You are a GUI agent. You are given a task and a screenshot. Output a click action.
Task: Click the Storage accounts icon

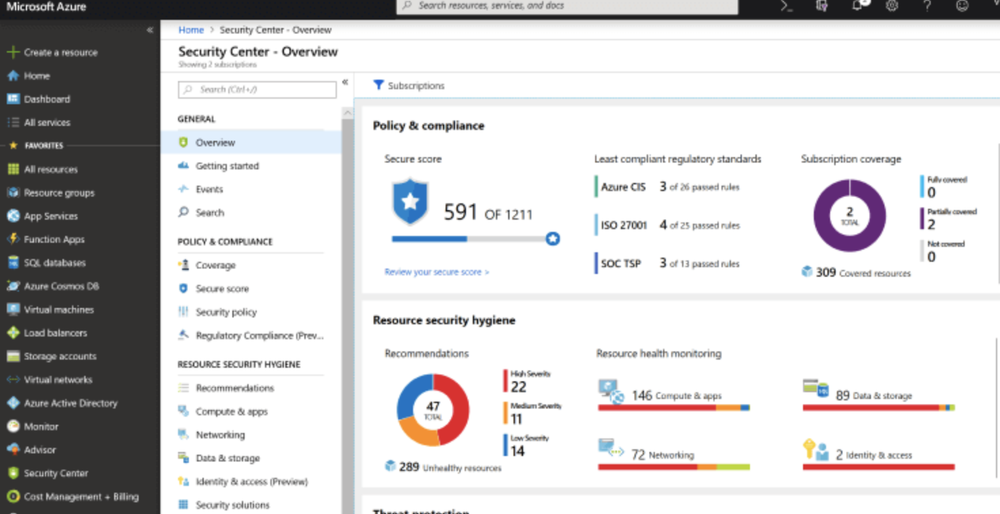[x=13, y=356]
